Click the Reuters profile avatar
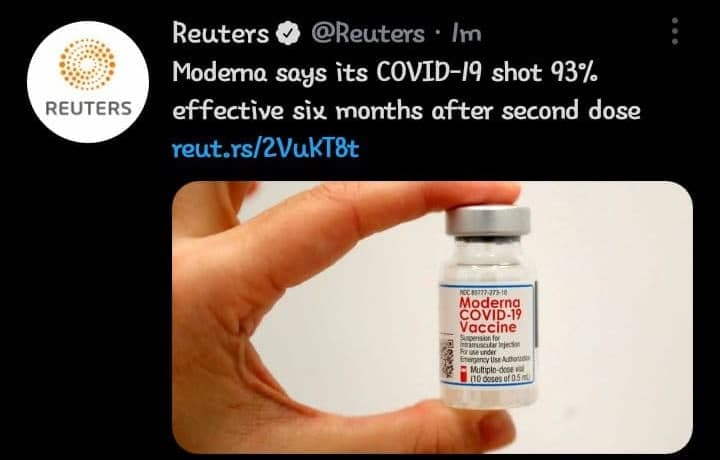The height and width of the screenshot is (460, 720). coord(88,82)
